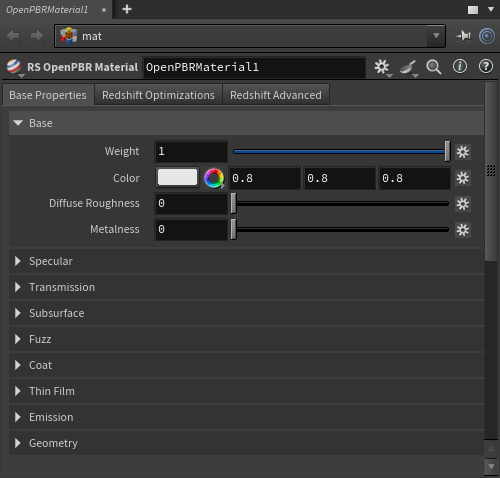Click the Metalness label
The height and width of the screenshot is (478, 500).
click(115, 229)
